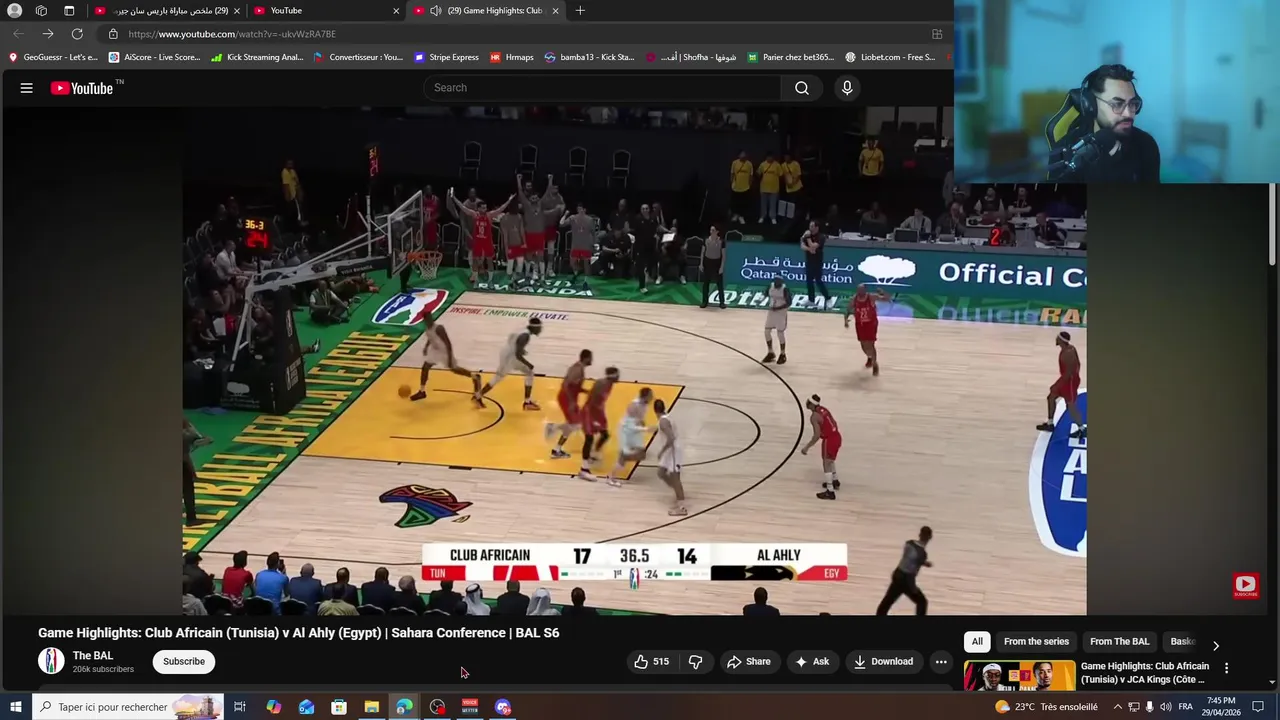Focus the YouTube search field

(x=602, y=88)
